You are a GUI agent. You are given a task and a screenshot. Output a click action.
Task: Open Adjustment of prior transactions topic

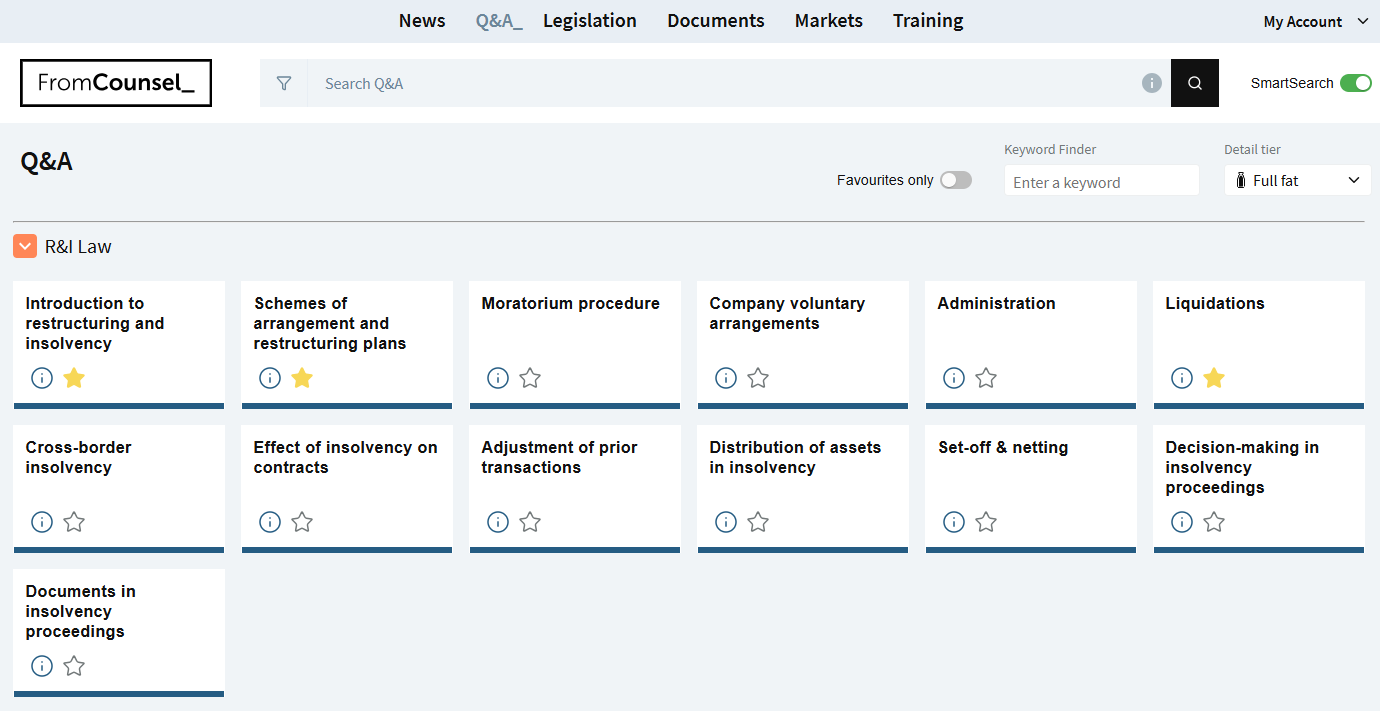(559, 457)
